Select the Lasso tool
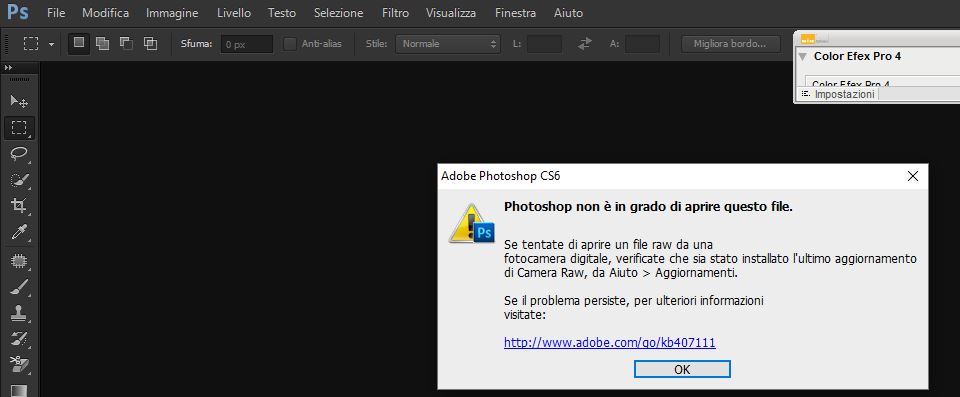 coord(19,154)
